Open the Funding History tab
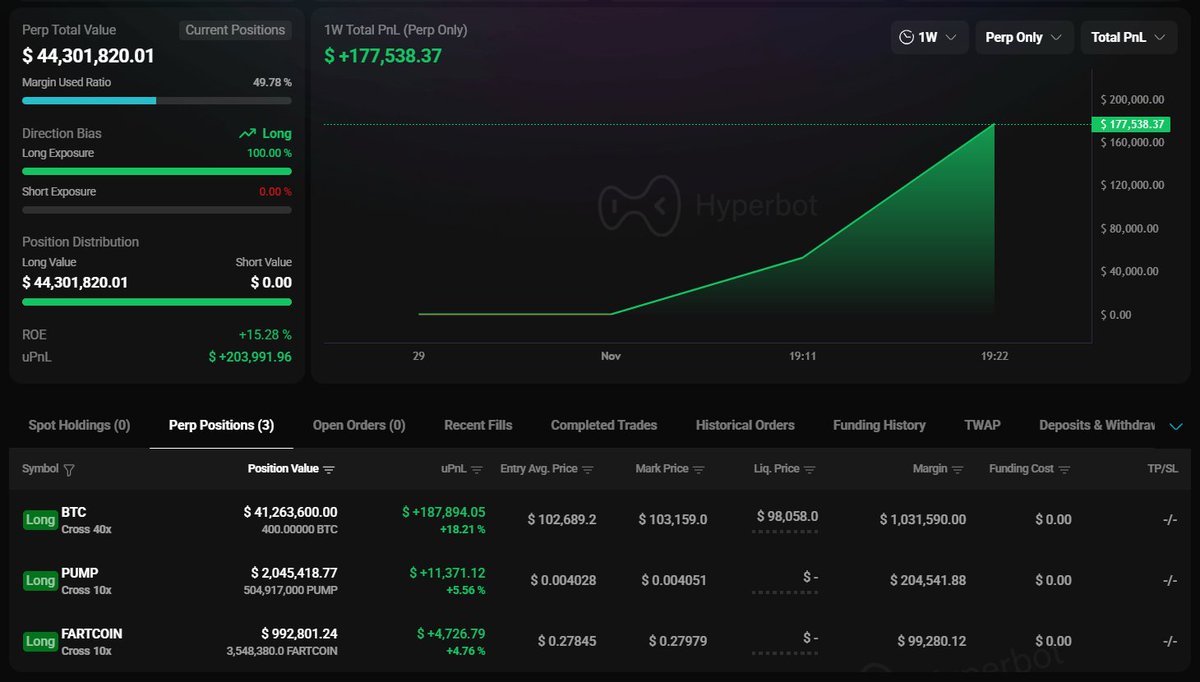 click(x=879, y=425)
